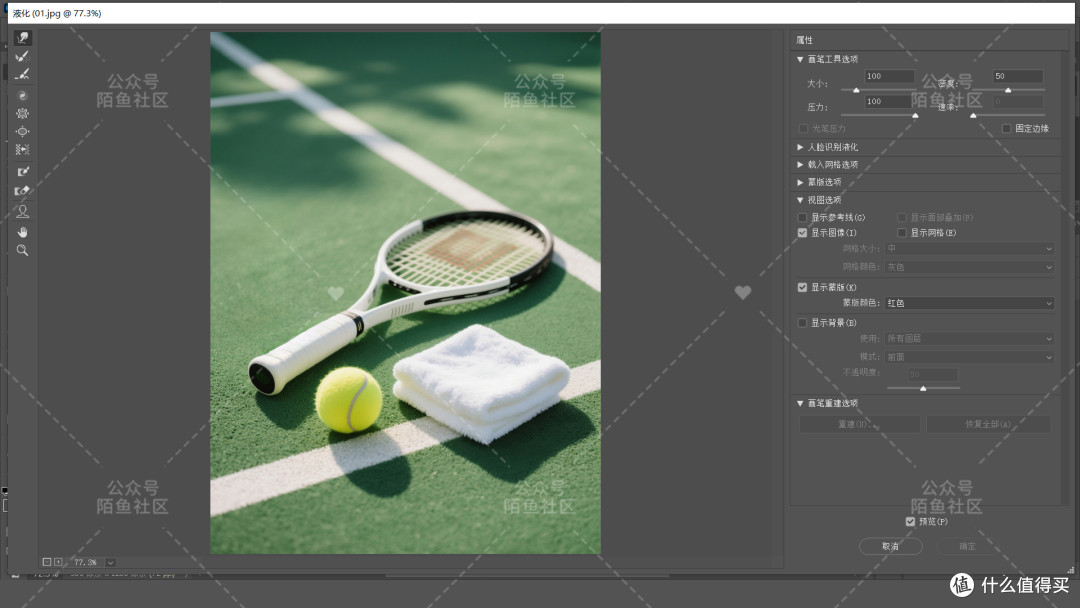Open the zoom percentage dropdown
The width and height of the screenshot is (1080, 608).
(x=110, y=563)
